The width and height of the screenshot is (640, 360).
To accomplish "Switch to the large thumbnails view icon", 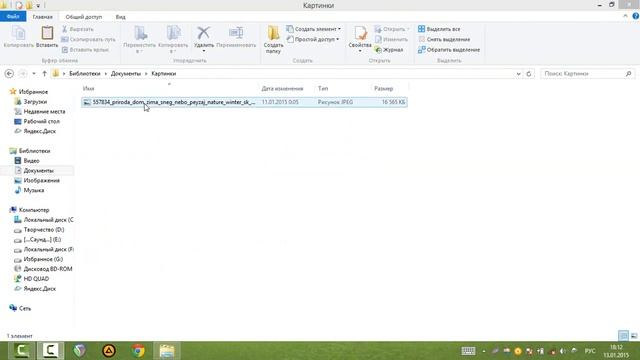I will (x=634, y=336).
